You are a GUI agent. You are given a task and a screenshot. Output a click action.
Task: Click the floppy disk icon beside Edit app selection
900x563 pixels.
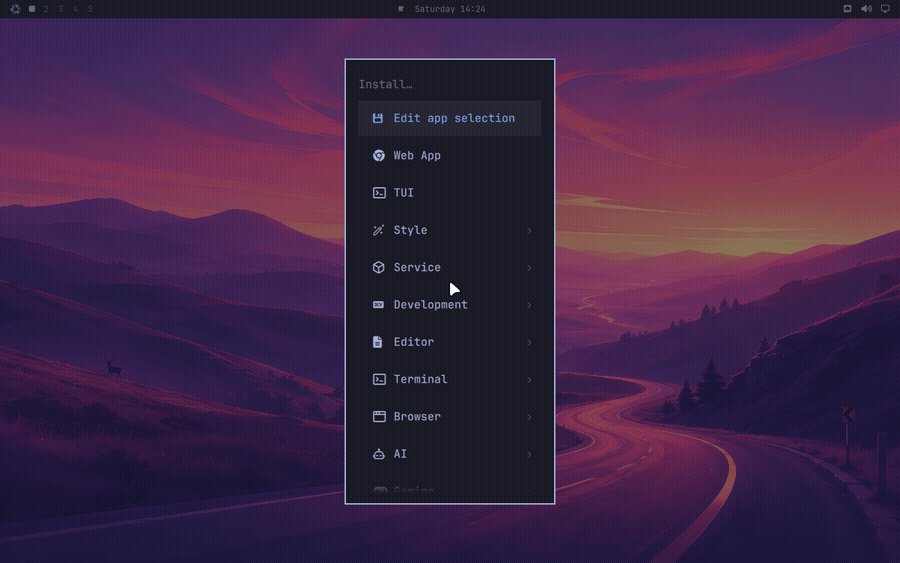[x=378, y=118]
